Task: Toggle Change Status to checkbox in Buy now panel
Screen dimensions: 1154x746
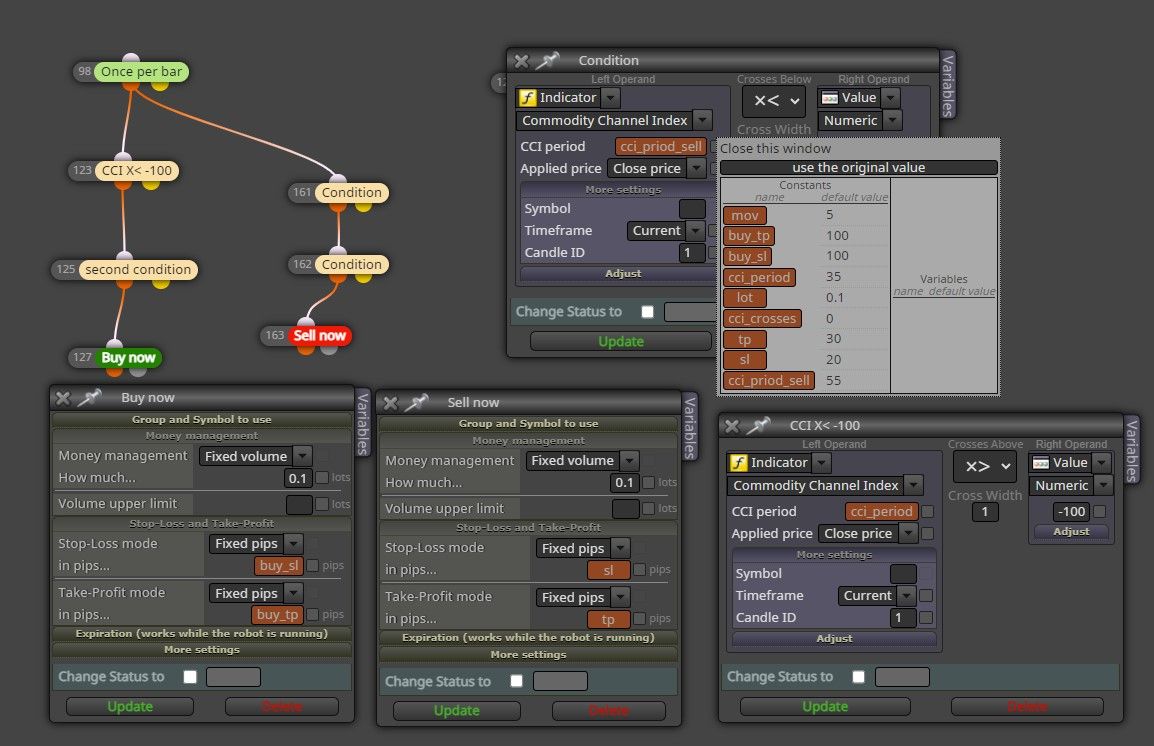Action: tap(190, 677)
